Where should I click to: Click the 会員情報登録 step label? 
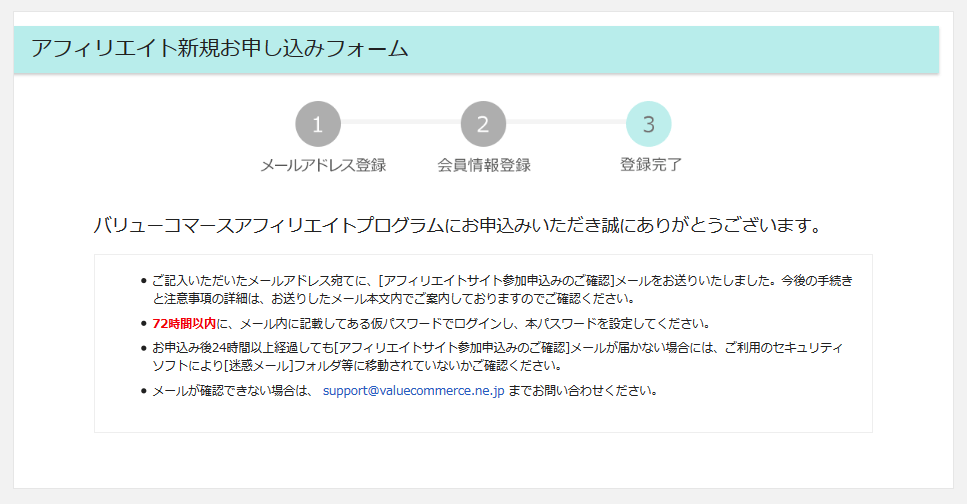pyautogui.click(x=484, y=165)
